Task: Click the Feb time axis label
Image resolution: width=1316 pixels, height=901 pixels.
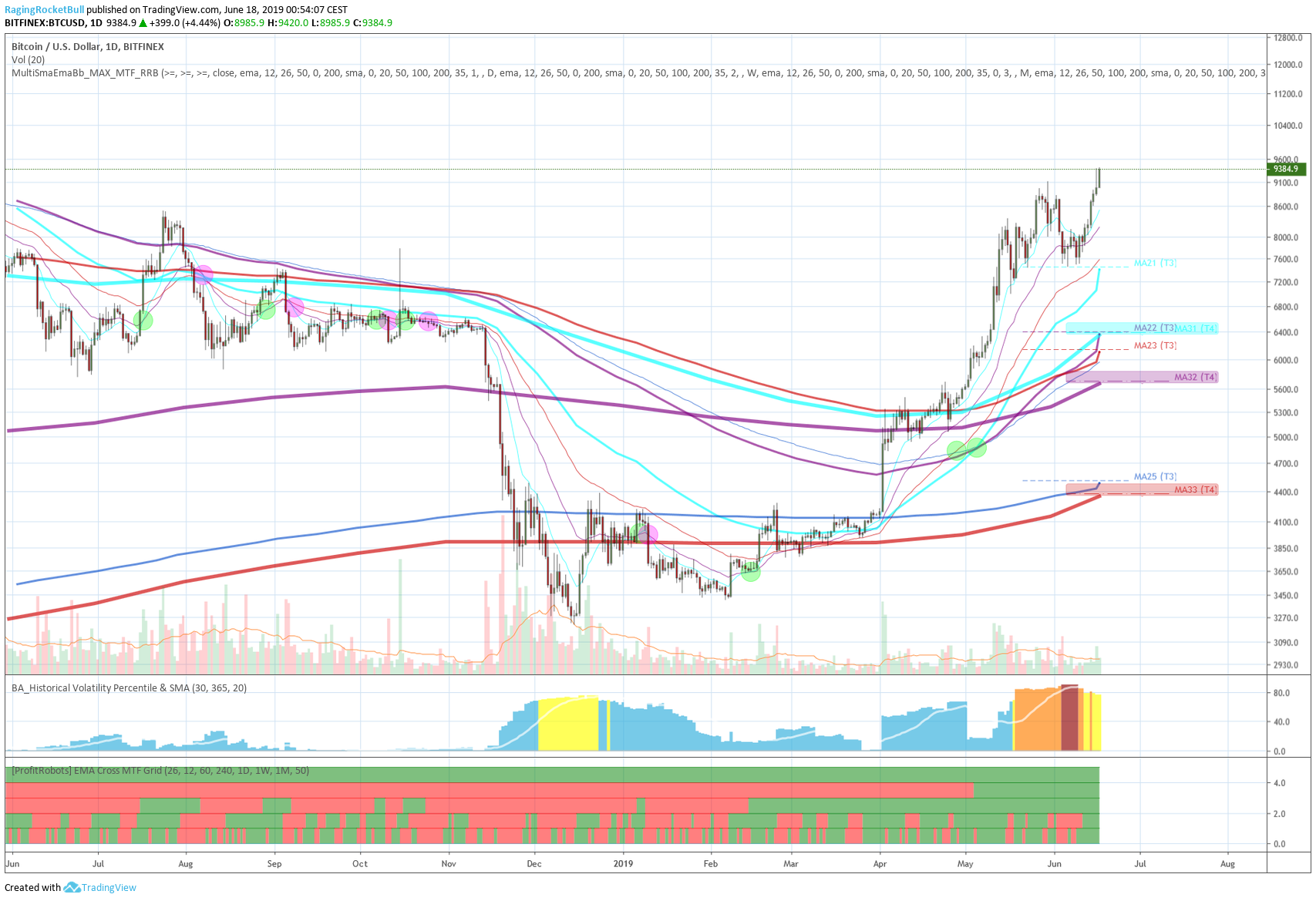Action: click(711, 864)
